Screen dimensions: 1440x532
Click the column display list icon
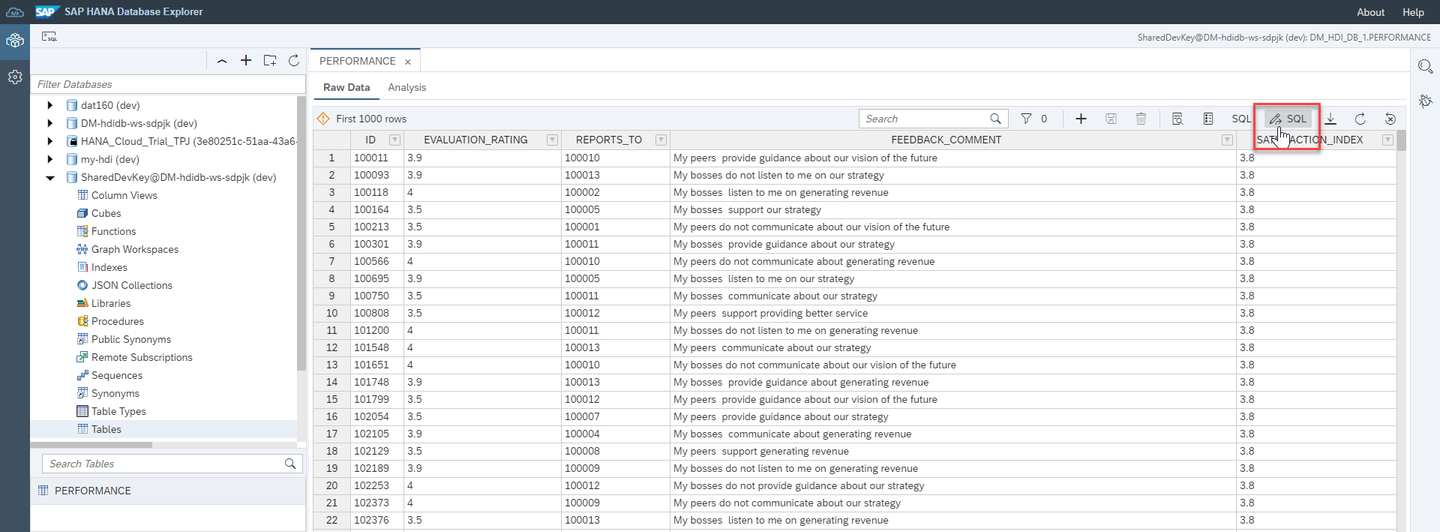click(x=1208, y=118)
